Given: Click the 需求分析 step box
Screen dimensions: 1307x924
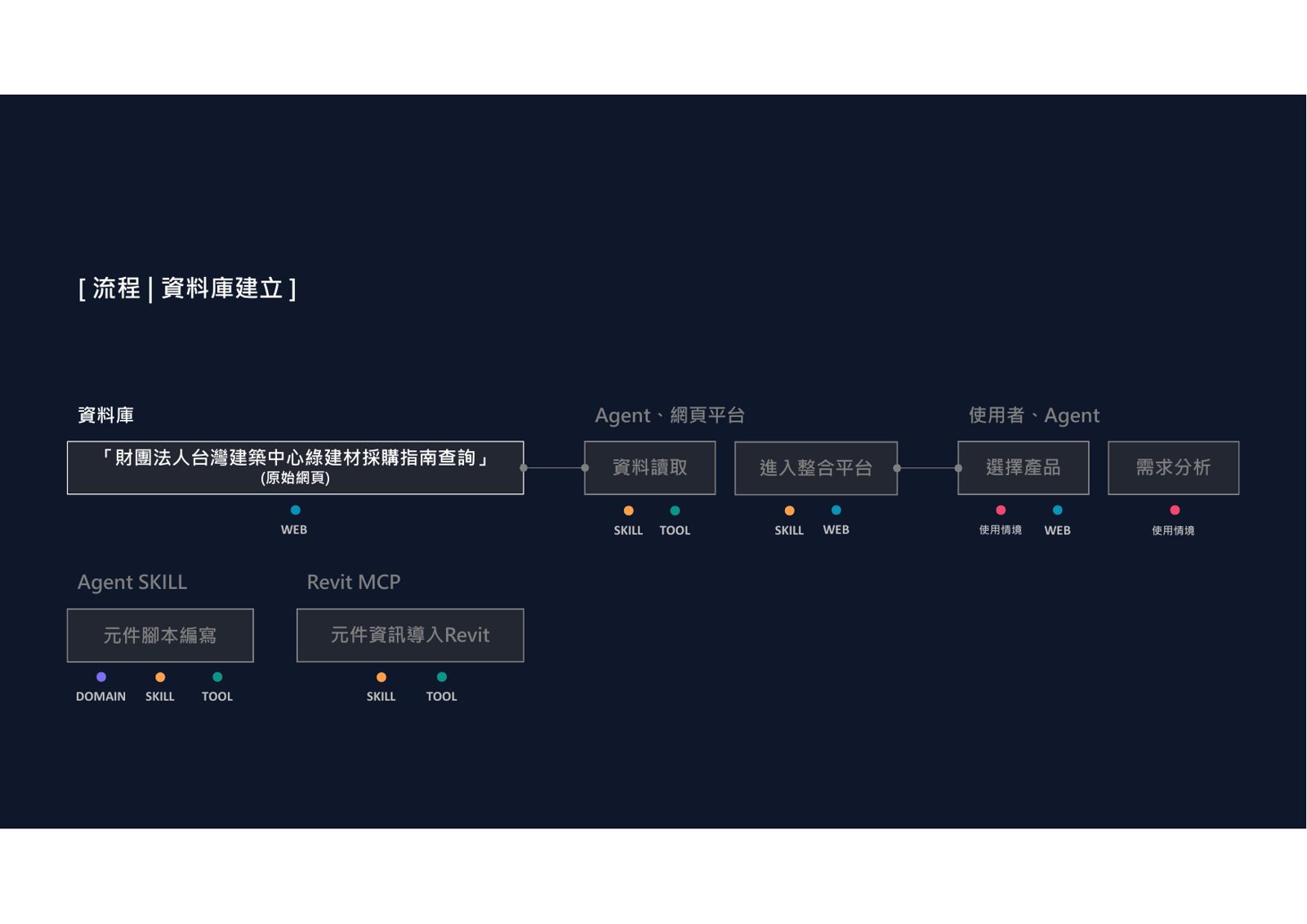Looking at the screenshot, I should pos(1173,468).
